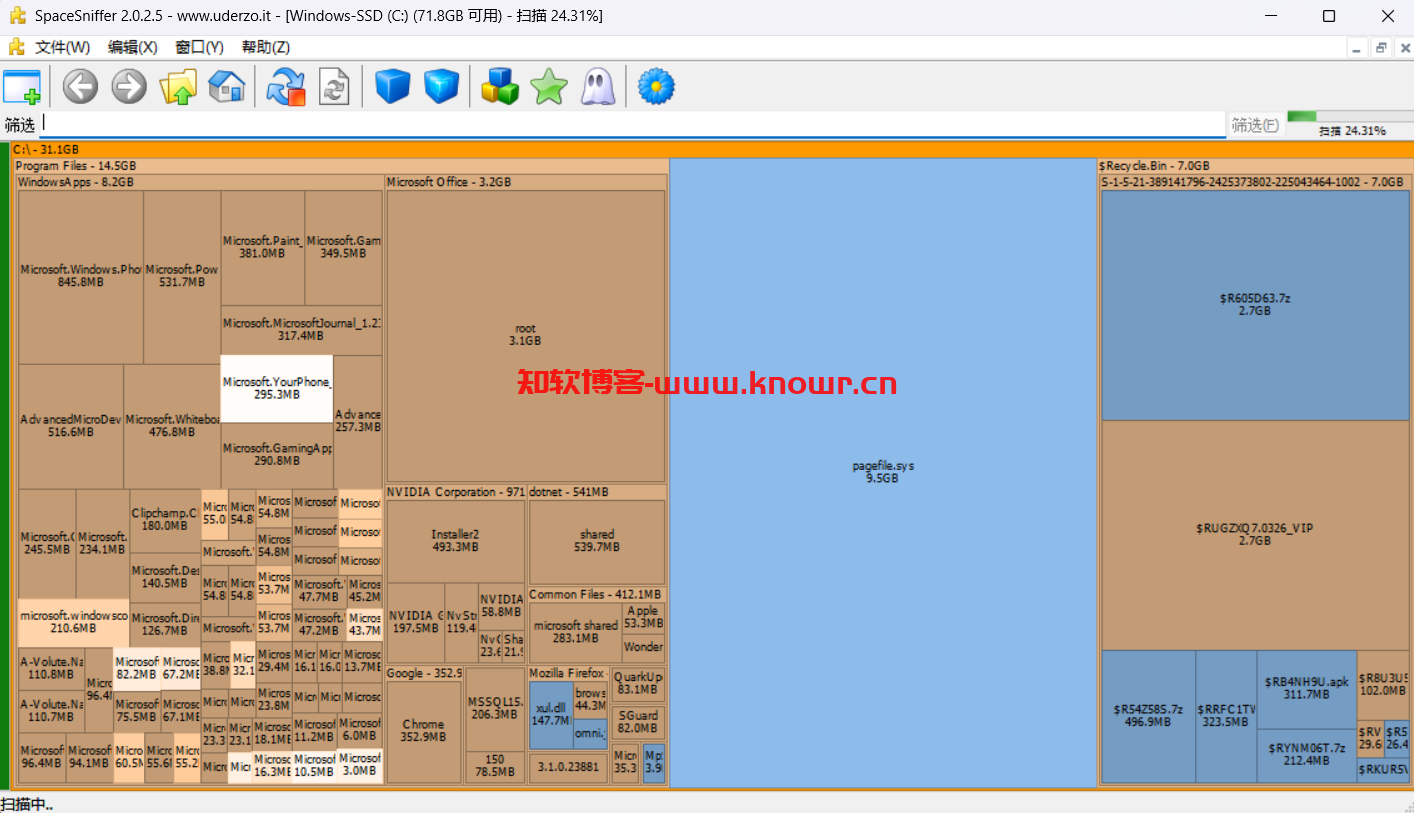Select the microsoft shared 283.1MB block
Image resolution: width=1414 pixels, height=813 pixels.
(575, 632)
